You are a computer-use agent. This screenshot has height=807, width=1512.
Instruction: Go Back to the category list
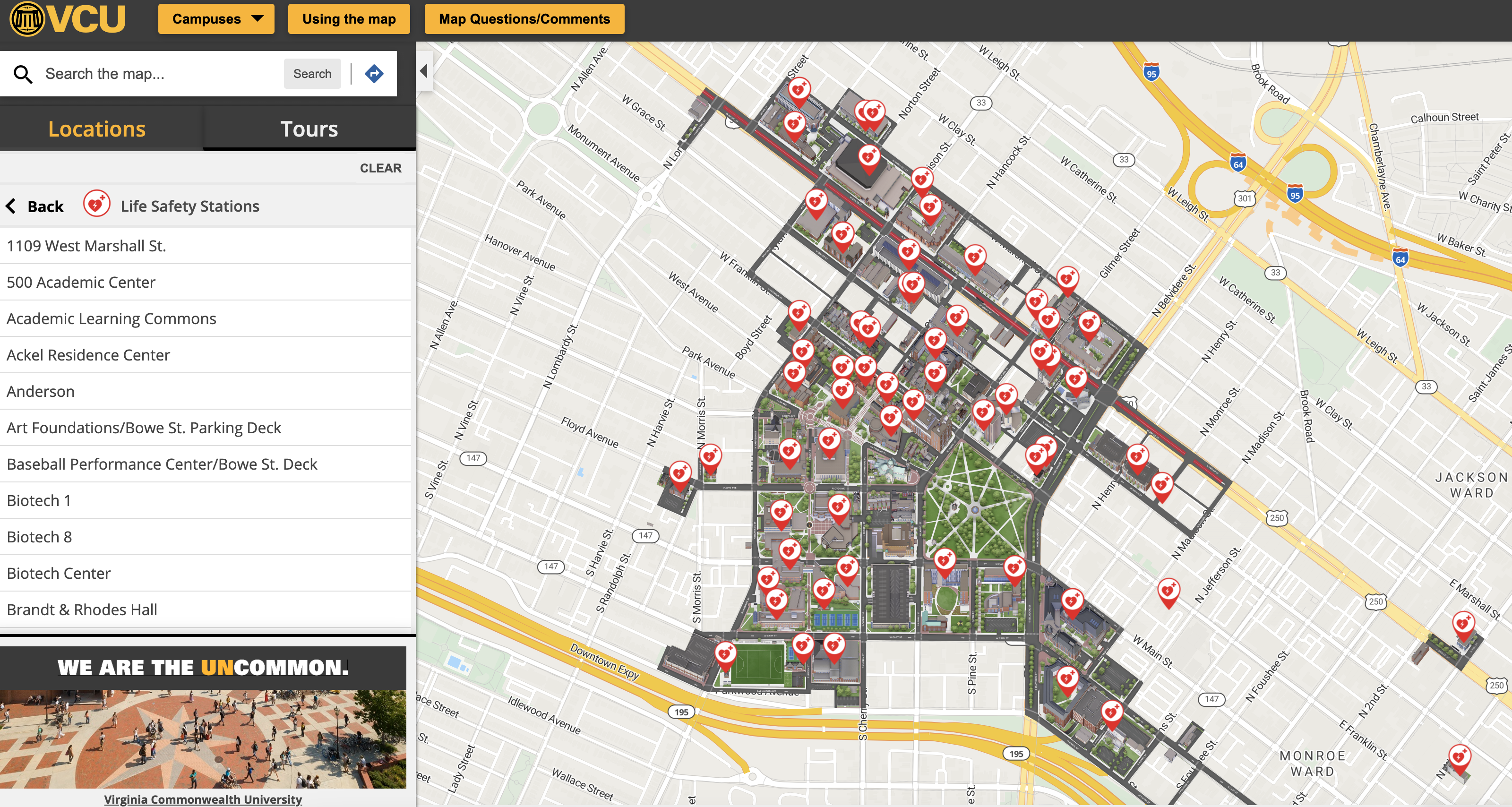point(35,206)
